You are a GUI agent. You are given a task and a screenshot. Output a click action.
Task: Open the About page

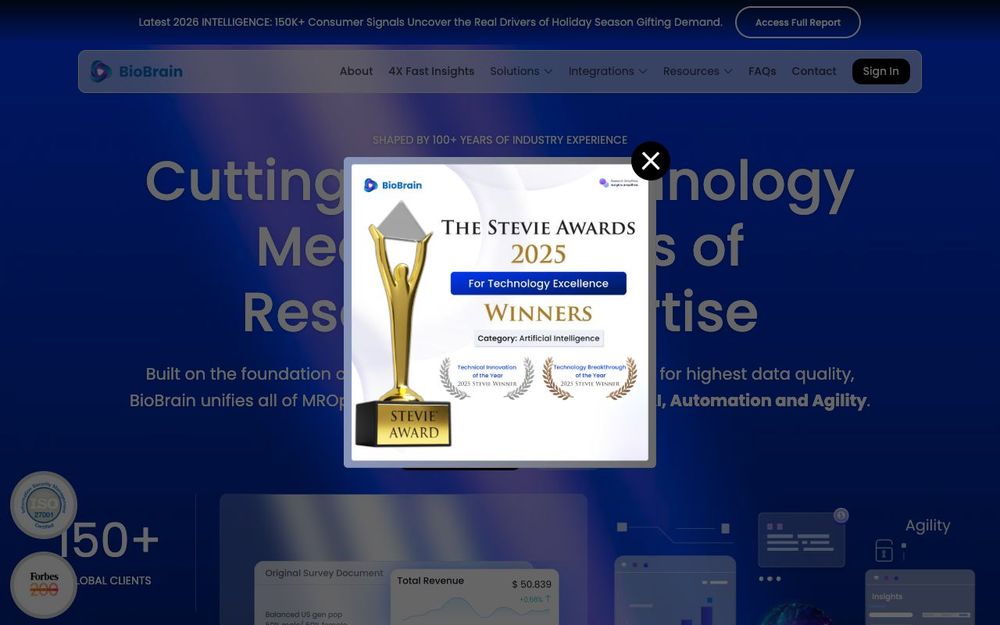point(356,71)
